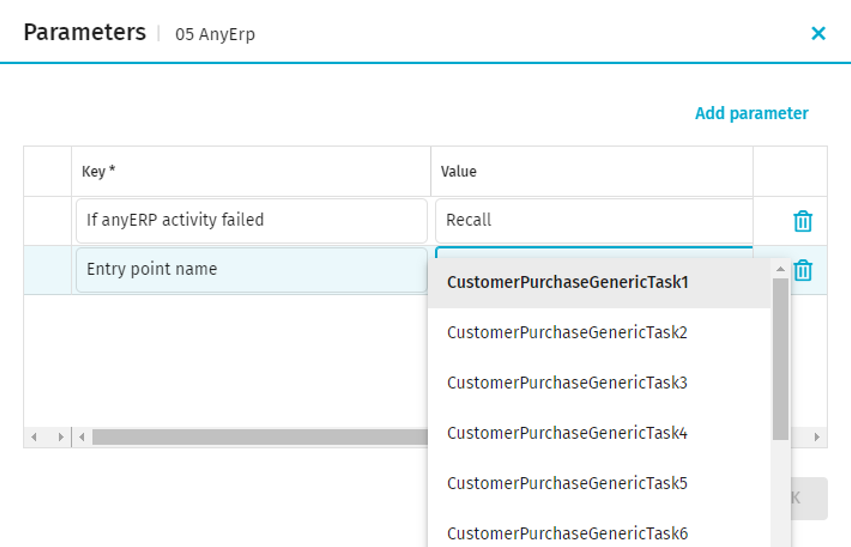Click the dropdown list's vertical scrollbar thumb
This screenshot has height=547, width=851.
click(x=780, y=358)
